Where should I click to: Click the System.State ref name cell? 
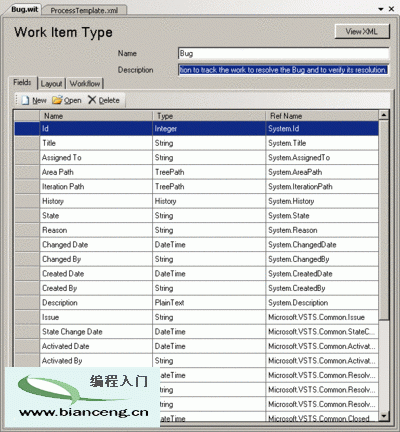(322, 216)
